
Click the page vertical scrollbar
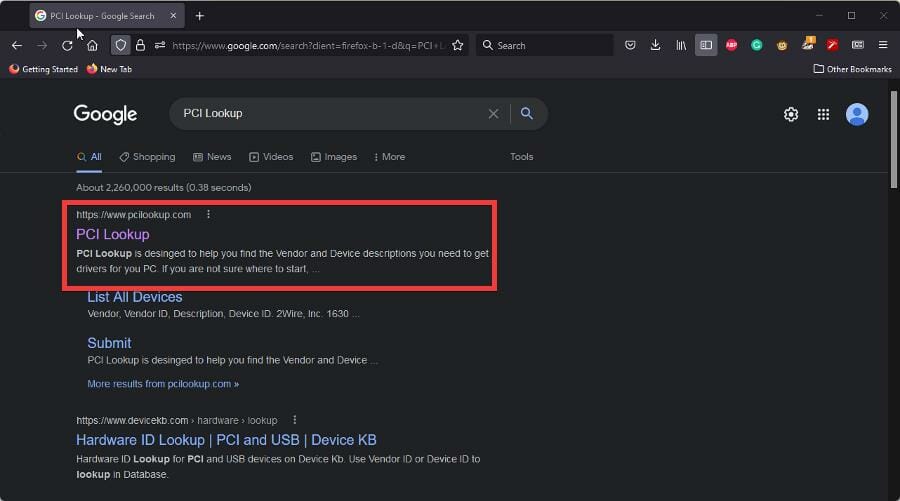click(x=894, y=139)
